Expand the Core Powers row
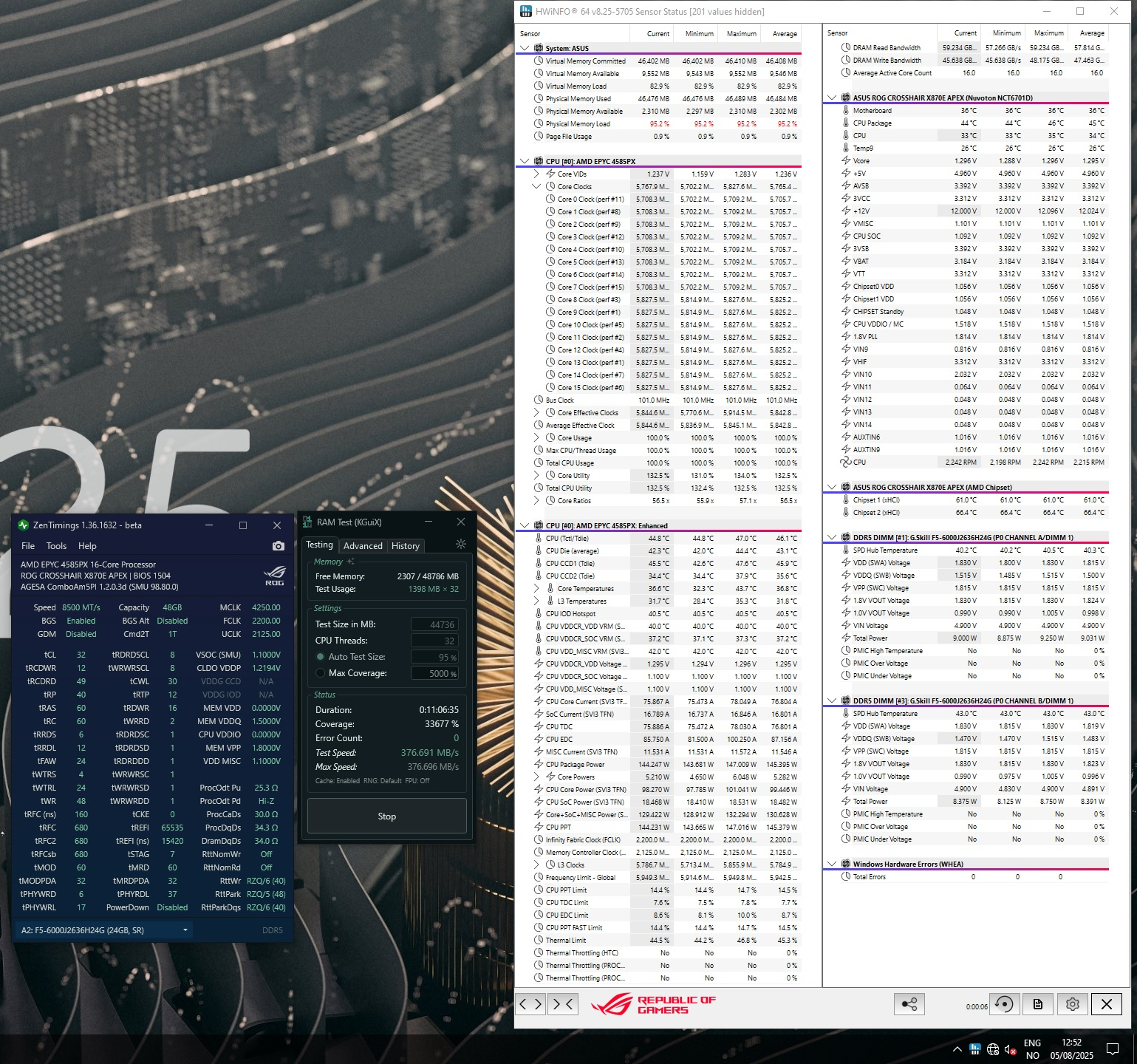The height and width of the screenshot is (1064, 1137). tap(536, 777)
